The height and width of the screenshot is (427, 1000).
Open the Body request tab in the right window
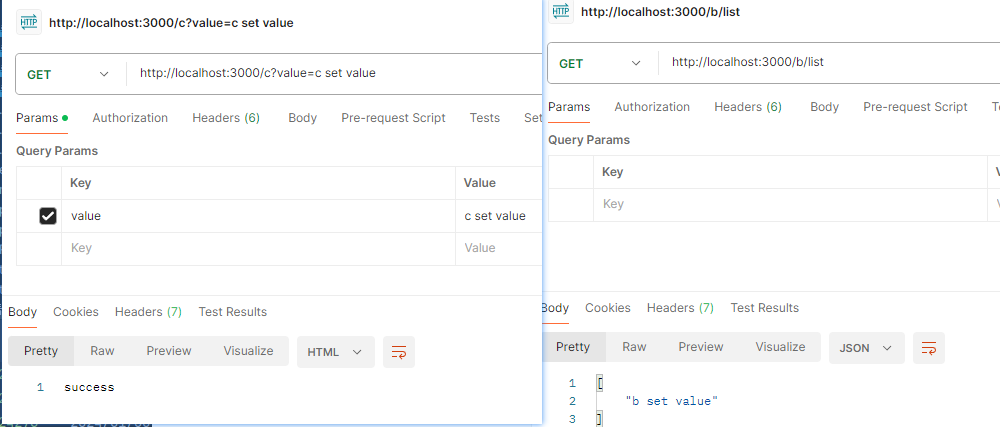coord(825,107)
